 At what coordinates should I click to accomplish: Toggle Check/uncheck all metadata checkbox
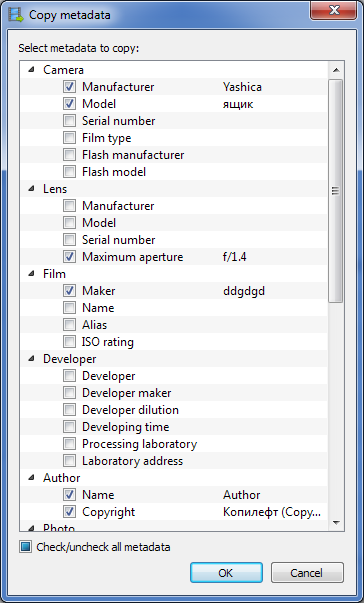coord(26,547)
